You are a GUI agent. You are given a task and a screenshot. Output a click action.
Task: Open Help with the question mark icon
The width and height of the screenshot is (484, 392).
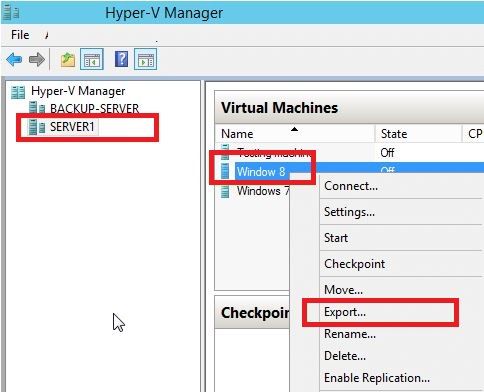(121, 59)
